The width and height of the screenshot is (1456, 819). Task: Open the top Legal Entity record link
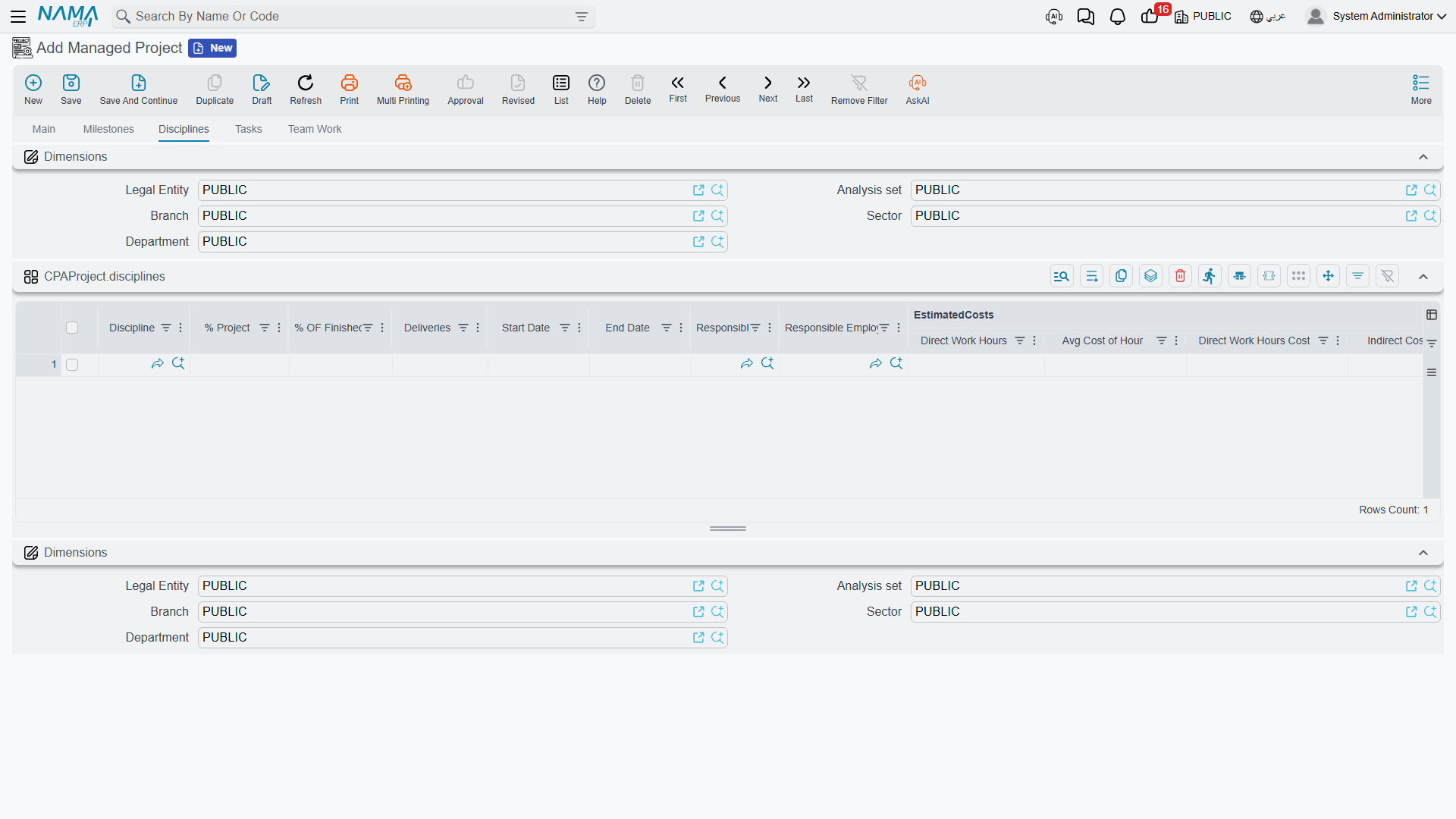pos(698,190)
